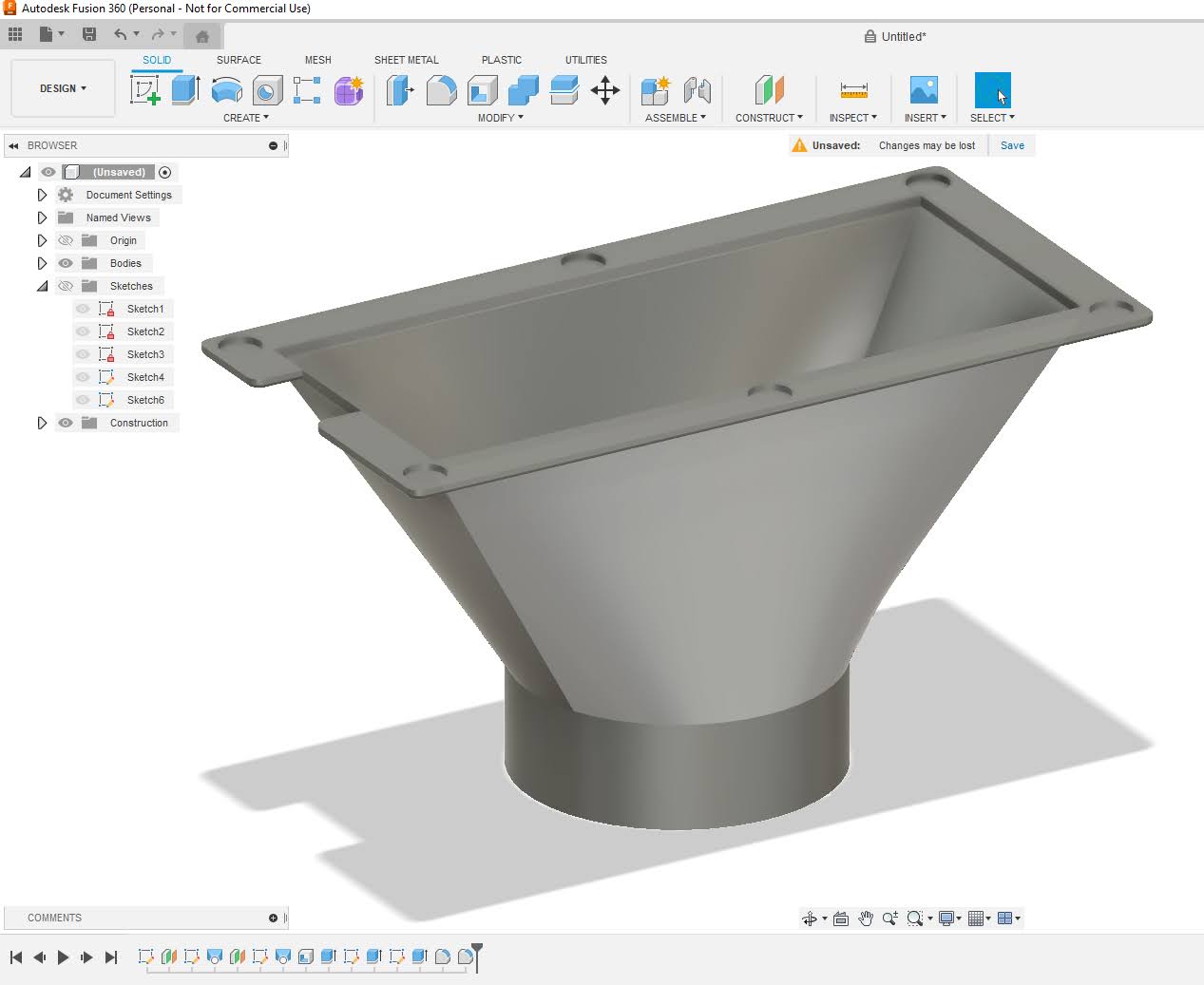Select the Fillet tool in Modify
1204x985 pixels.
click(441, 90)
